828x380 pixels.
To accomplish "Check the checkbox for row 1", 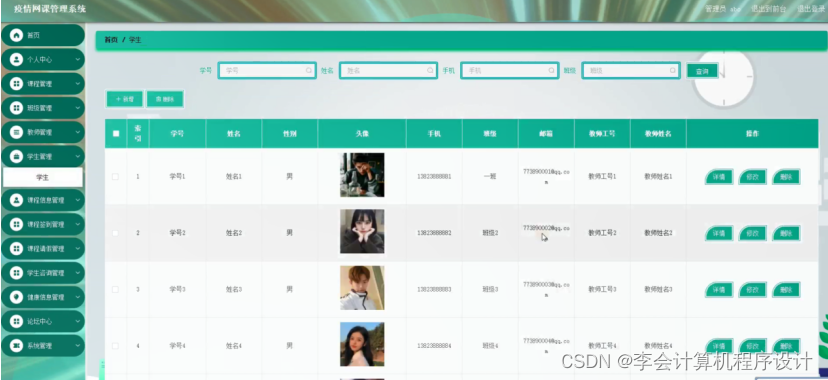I will click(x=115, y=177).
